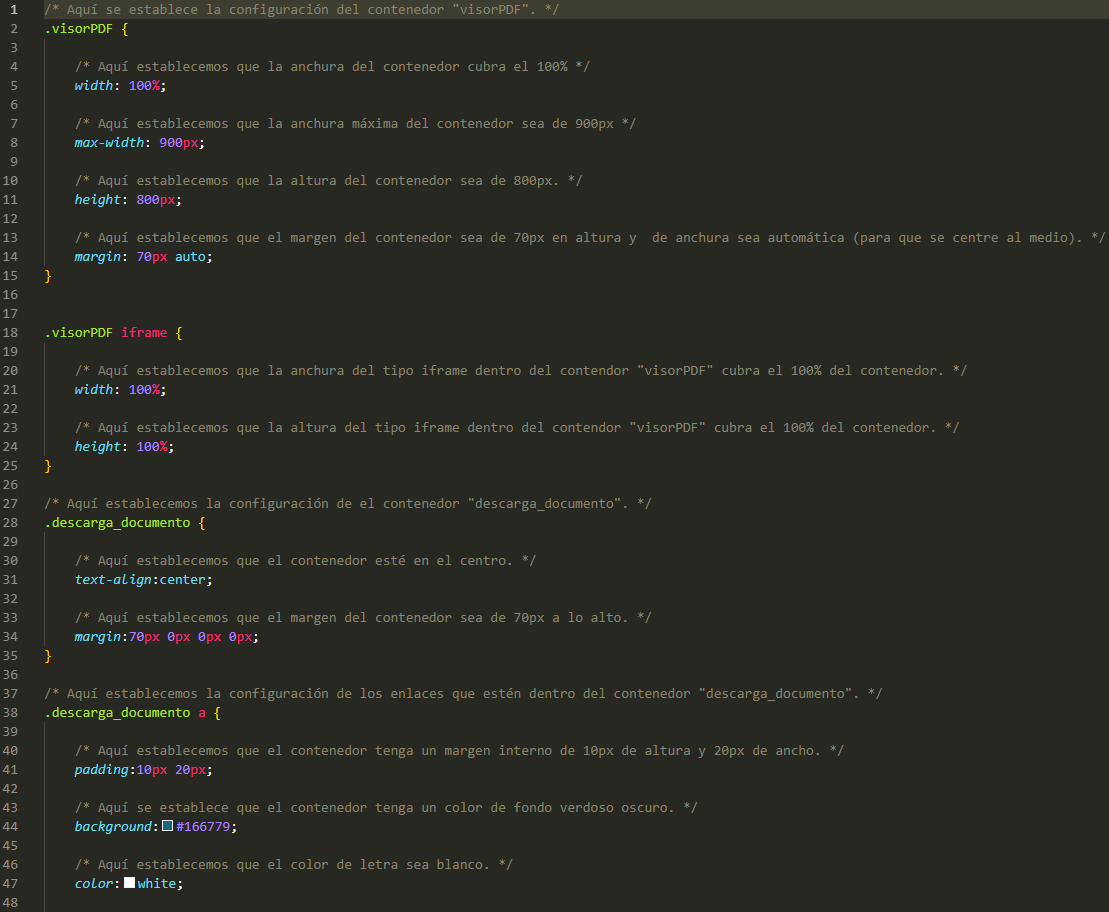Screen dimensions: 1109x912
Task: Click the "margin" property on line 34
Action: tap(98, 637)
